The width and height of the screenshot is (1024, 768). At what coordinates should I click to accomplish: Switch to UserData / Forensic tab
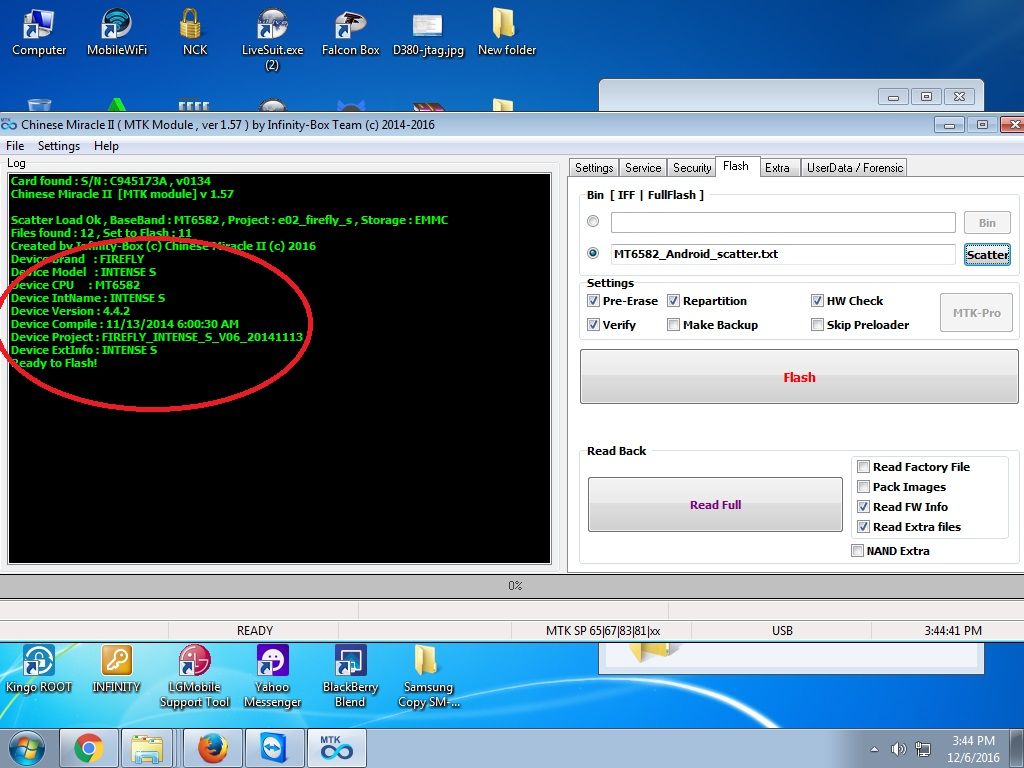854,168
